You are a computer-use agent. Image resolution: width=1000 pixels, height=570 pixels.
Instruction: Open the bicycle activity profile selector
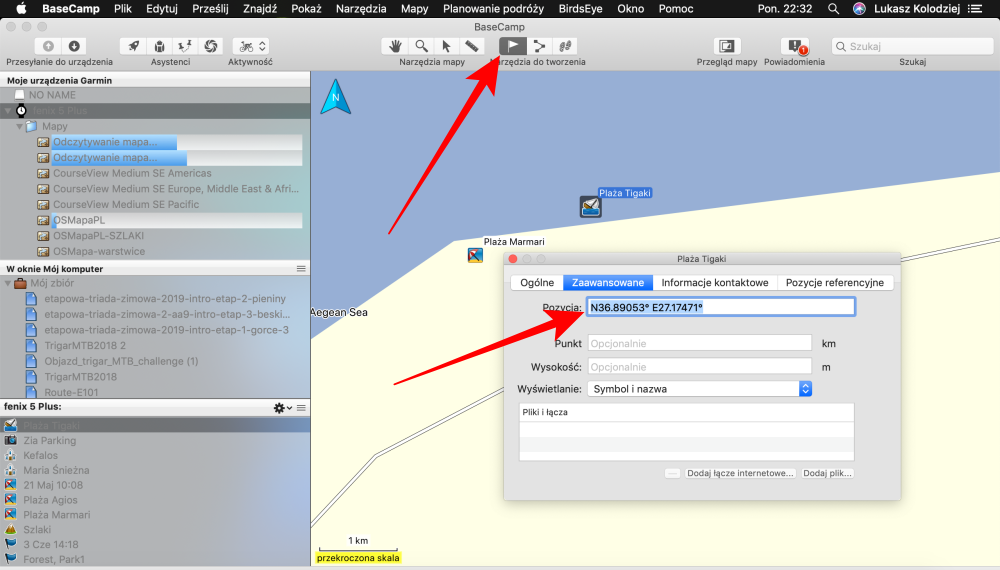pos(251,46)
